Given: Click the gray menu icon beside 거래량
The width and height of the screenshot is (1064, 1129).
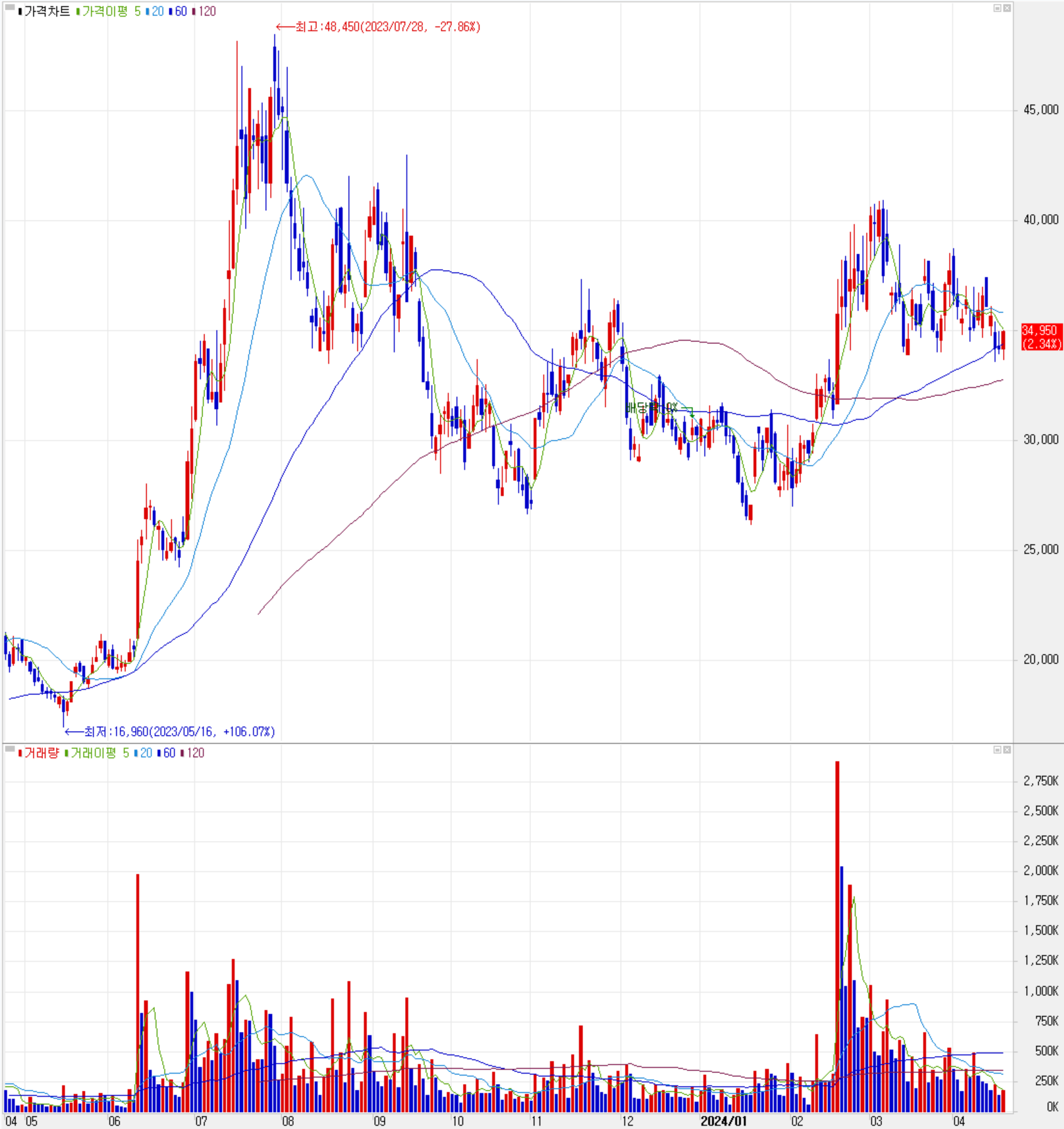Looking at the screenshot, I should (x=10, y=750).
